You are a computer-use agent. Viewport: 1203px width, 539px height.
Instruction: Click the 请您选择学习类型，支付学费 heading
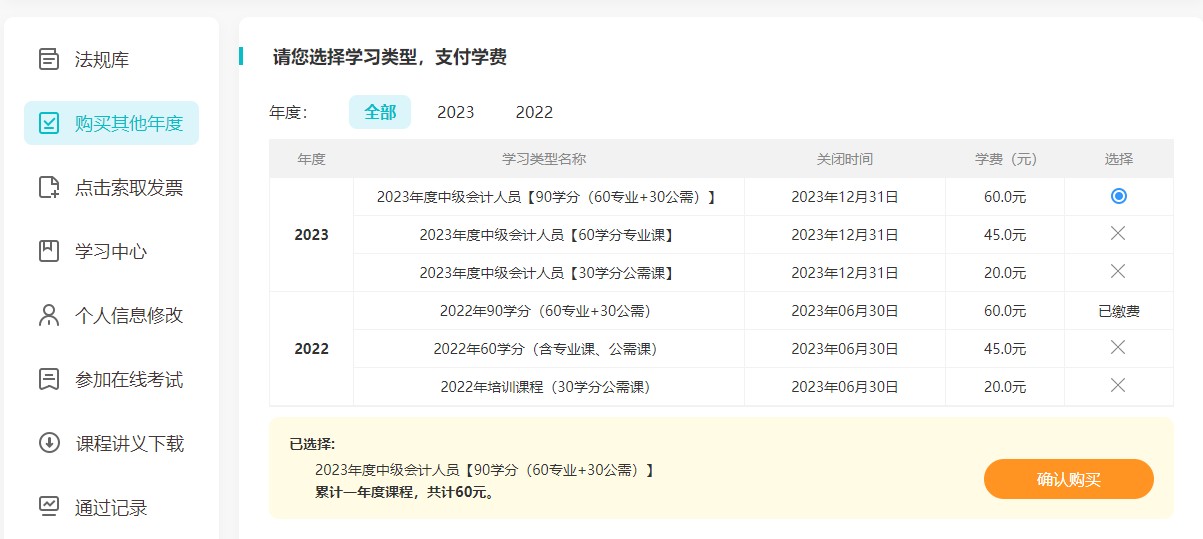(x=390, y=57)
